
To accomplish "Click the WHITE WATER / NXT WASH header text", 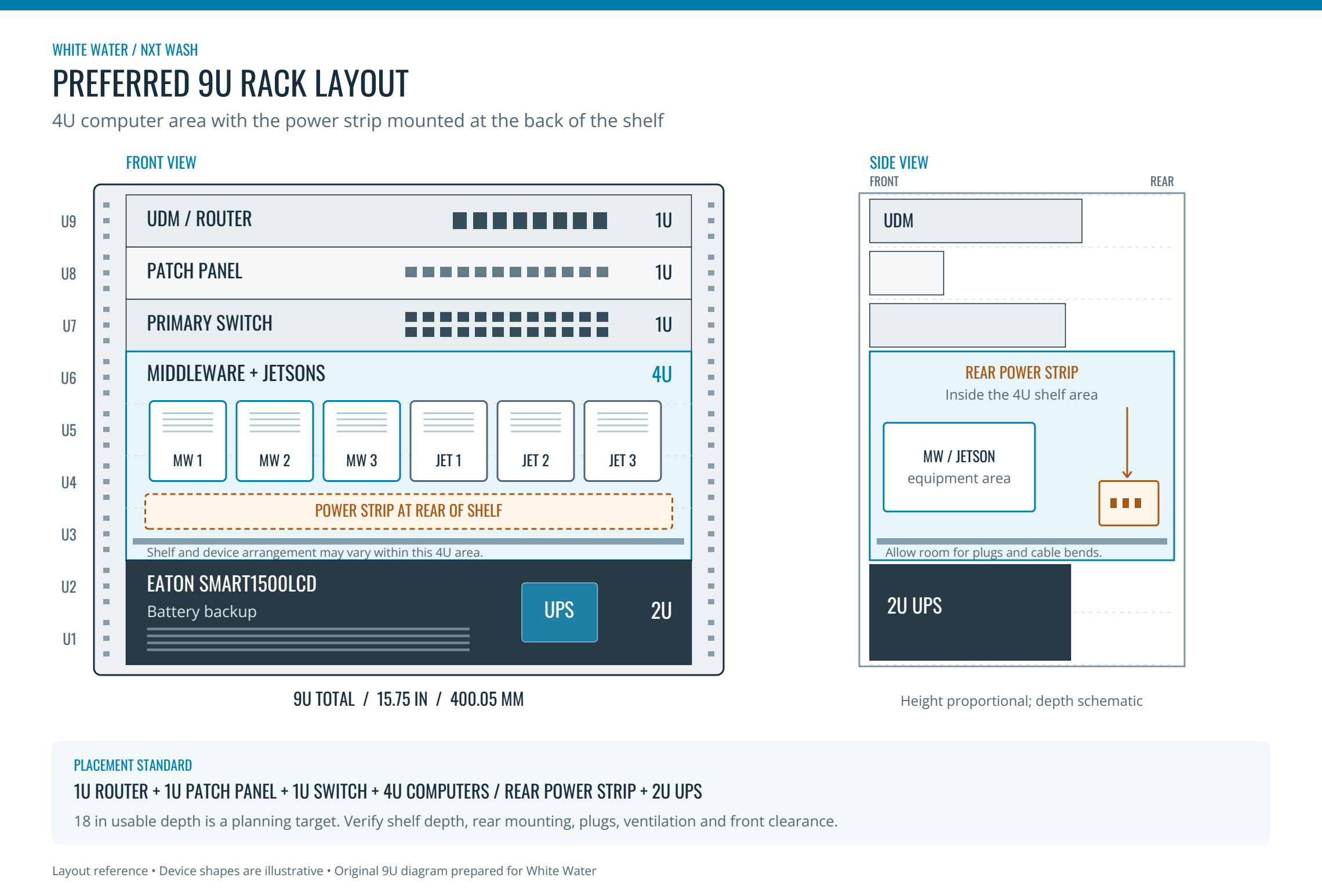I will (x=125, y=50).
